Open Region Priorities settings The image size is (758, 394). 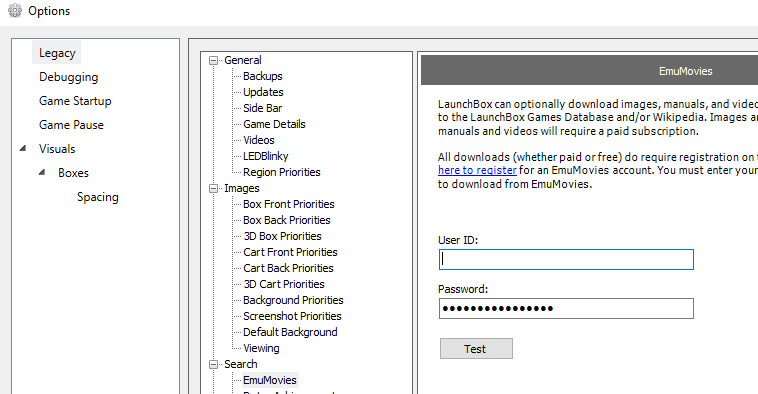(x=281, y=172)
